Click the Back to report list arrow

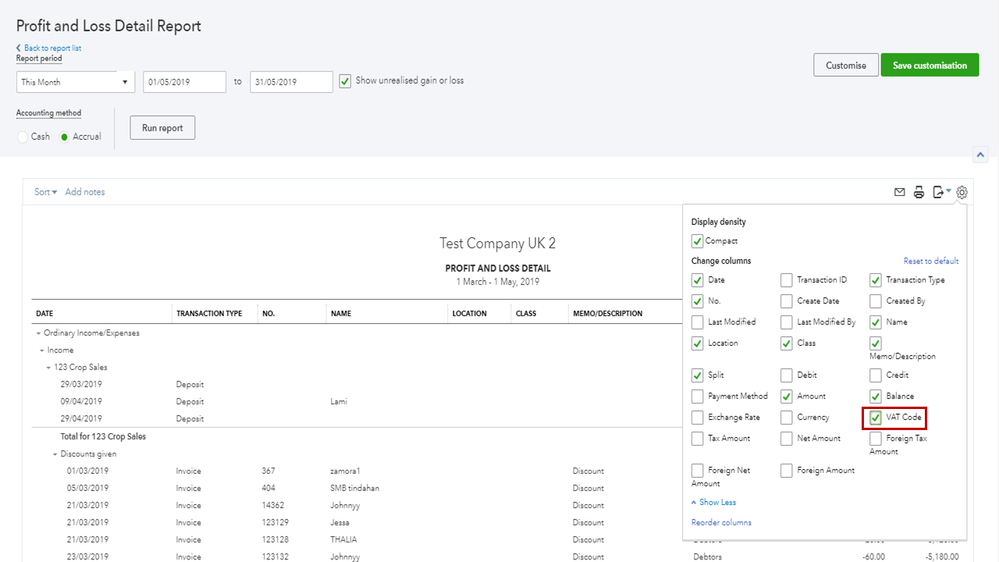coord(19,48)
